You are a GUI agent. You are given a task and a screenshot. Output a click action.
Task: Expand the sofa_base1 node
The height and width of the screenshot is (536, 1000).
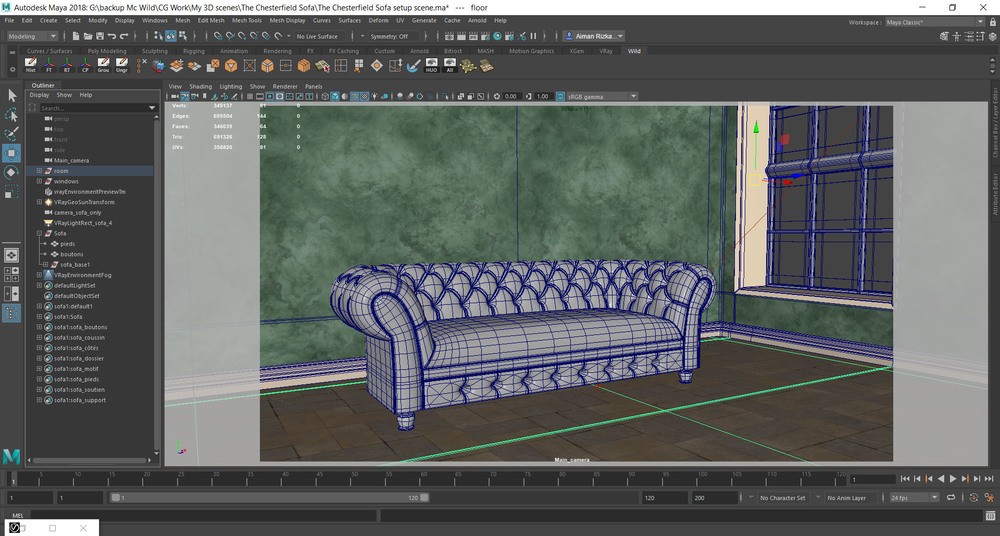pos(45,264)
